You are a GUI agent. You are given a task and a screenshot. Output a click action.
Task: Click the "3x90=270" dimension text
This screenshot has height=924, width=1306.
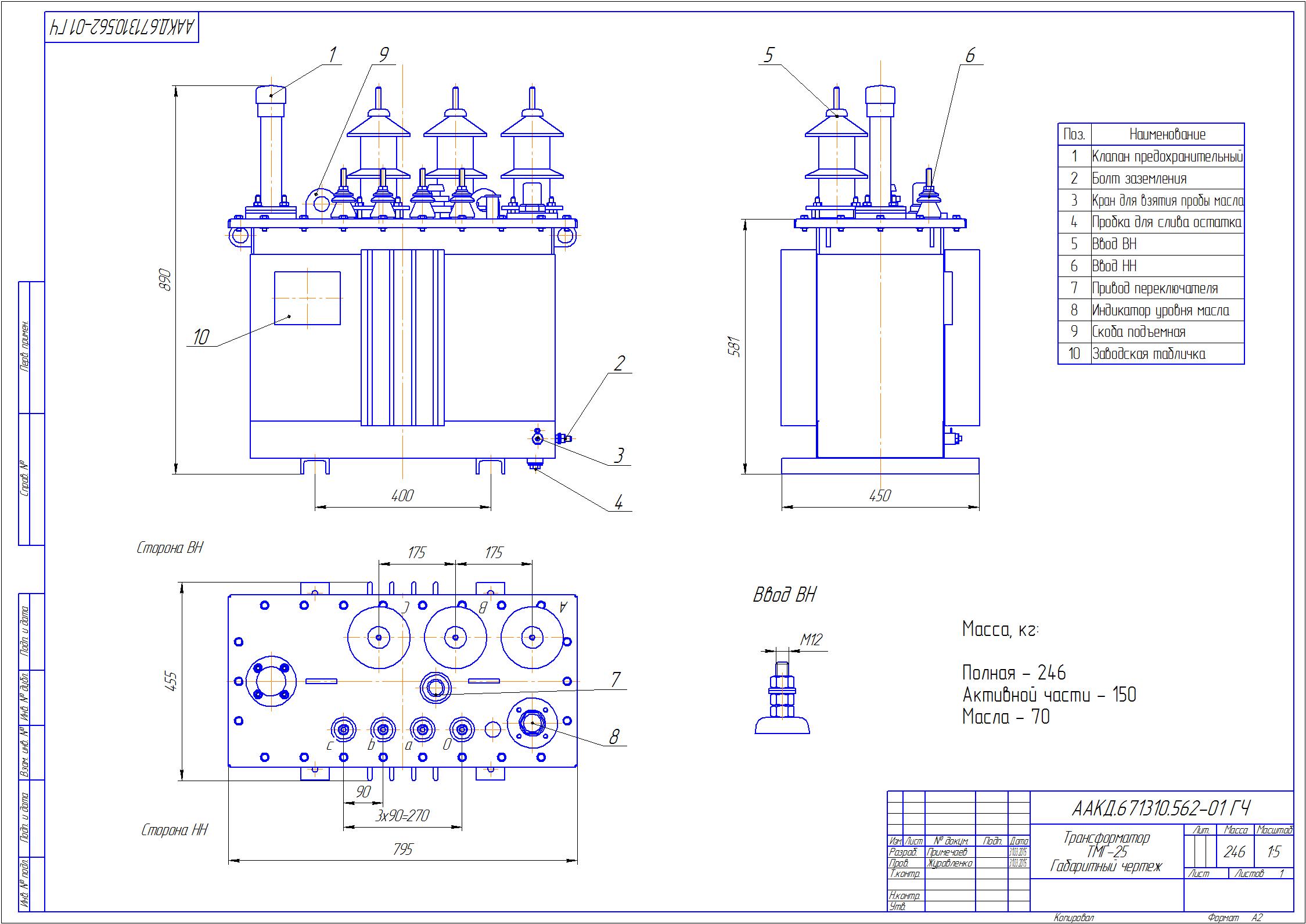(x=402, y=816)
